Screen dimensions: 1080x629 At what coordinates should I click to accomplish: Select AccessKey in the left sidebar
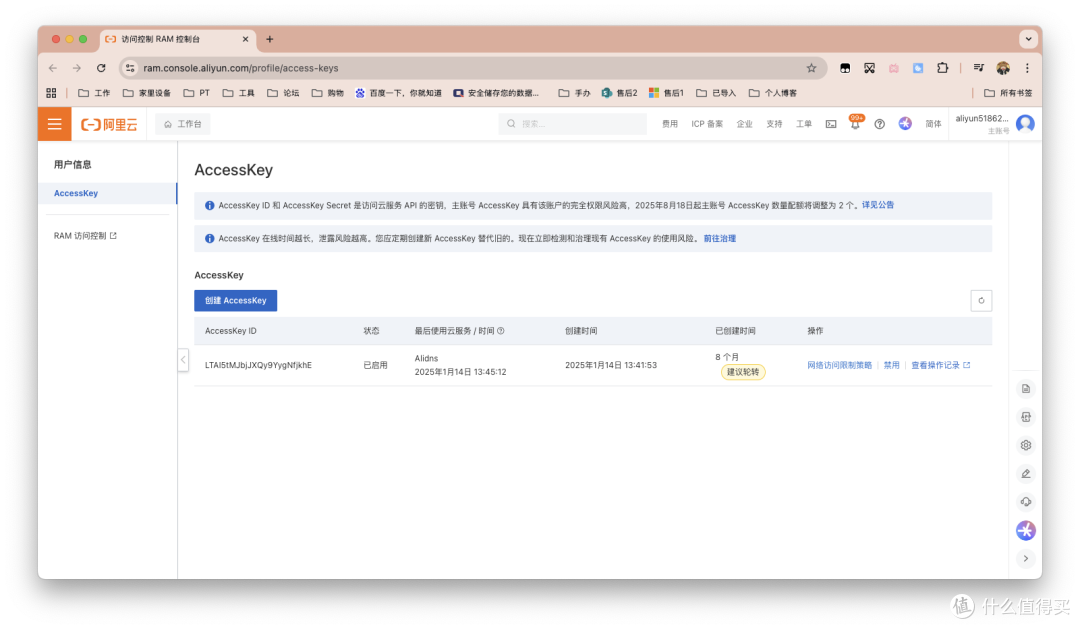(107, 194)
